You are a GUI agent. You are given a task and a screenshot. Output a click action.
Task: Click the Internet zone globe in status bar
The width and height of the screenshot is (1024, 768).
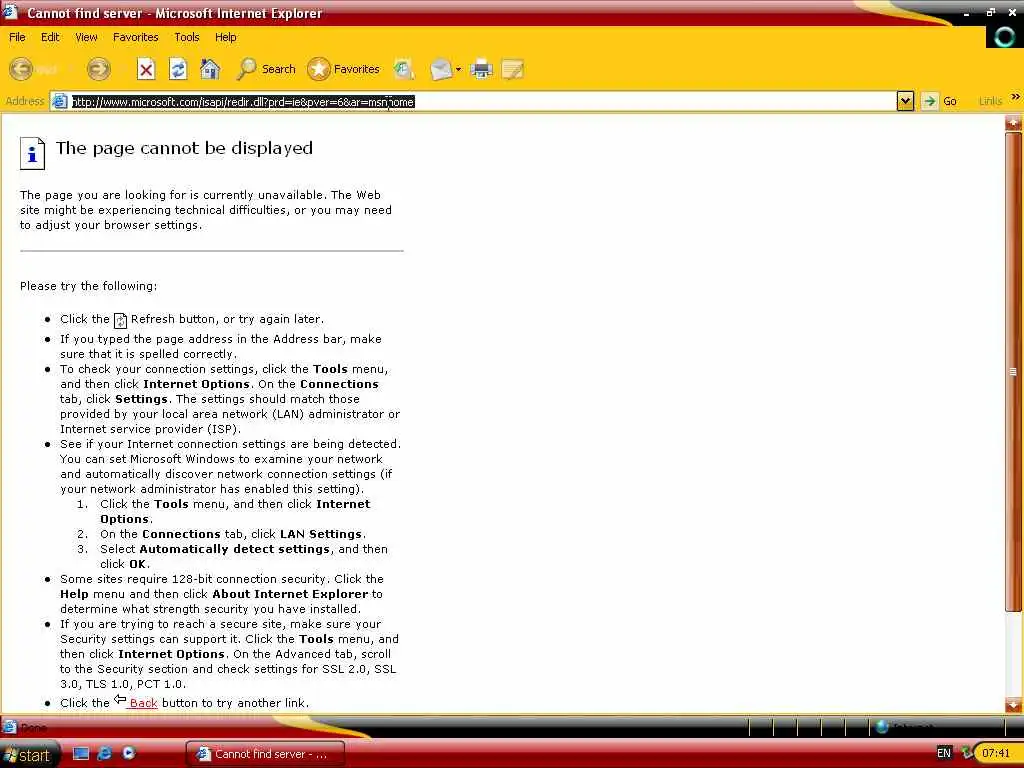[882, 726]
